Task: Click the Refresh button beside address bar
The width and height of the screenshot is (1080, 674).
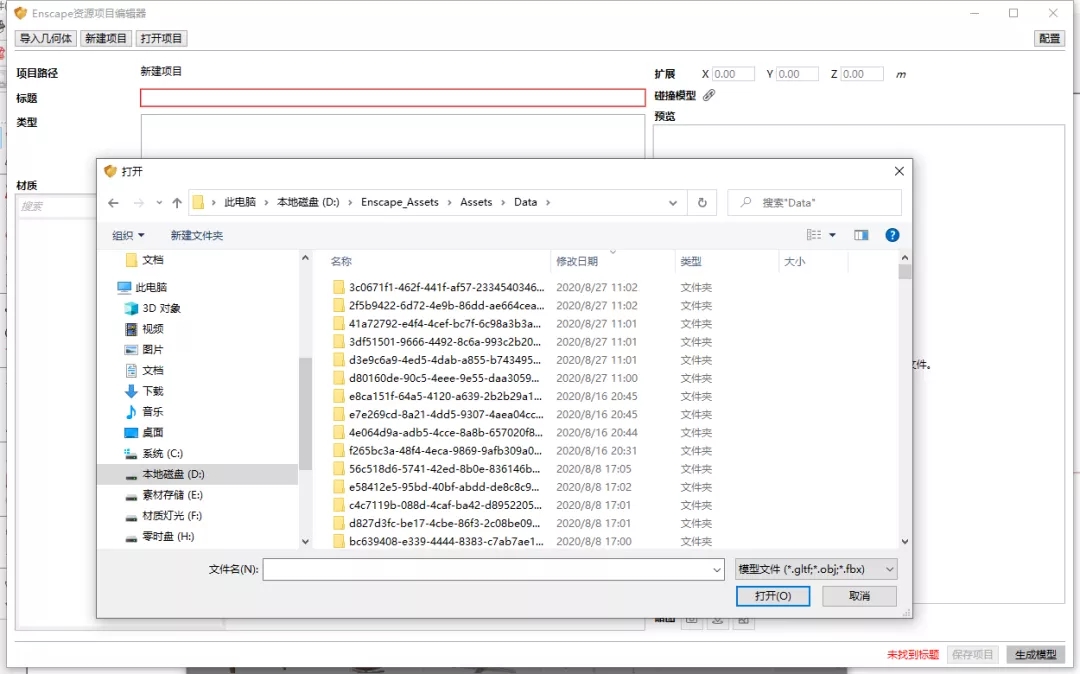Action: [x=702, y=203]
